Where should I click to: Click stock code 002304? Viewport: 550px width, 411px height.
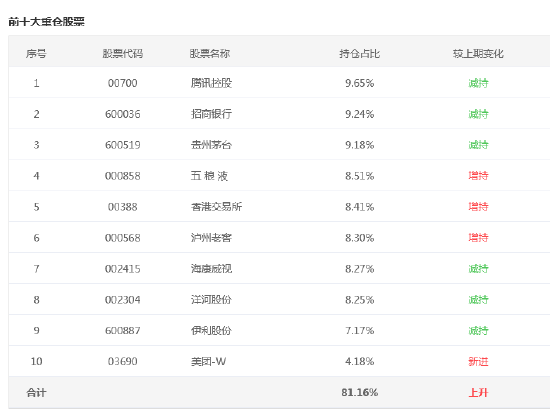coord(122,299)
